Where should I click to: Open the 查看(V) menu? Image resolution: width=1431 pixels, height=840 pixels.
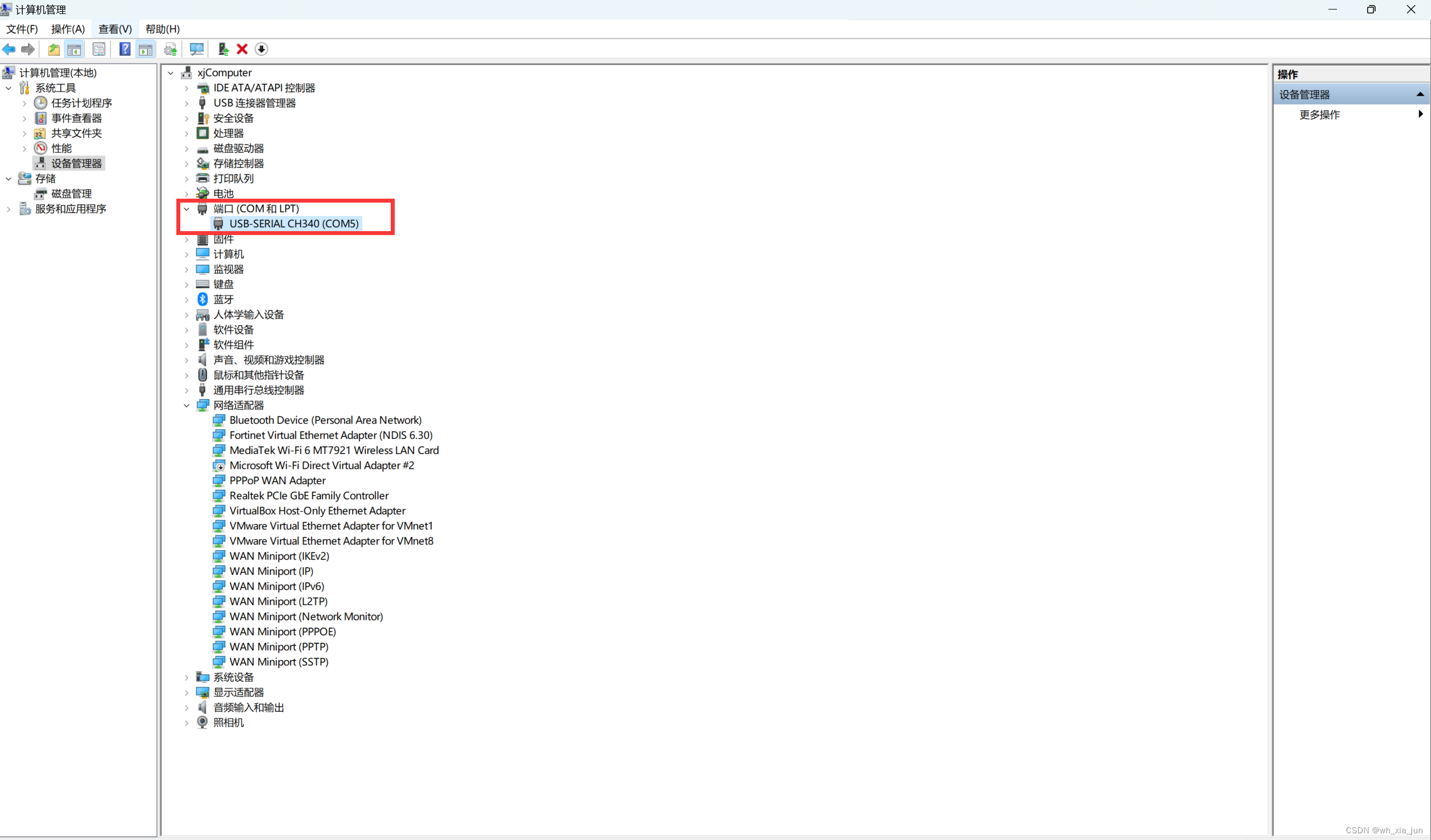point(115,29)
